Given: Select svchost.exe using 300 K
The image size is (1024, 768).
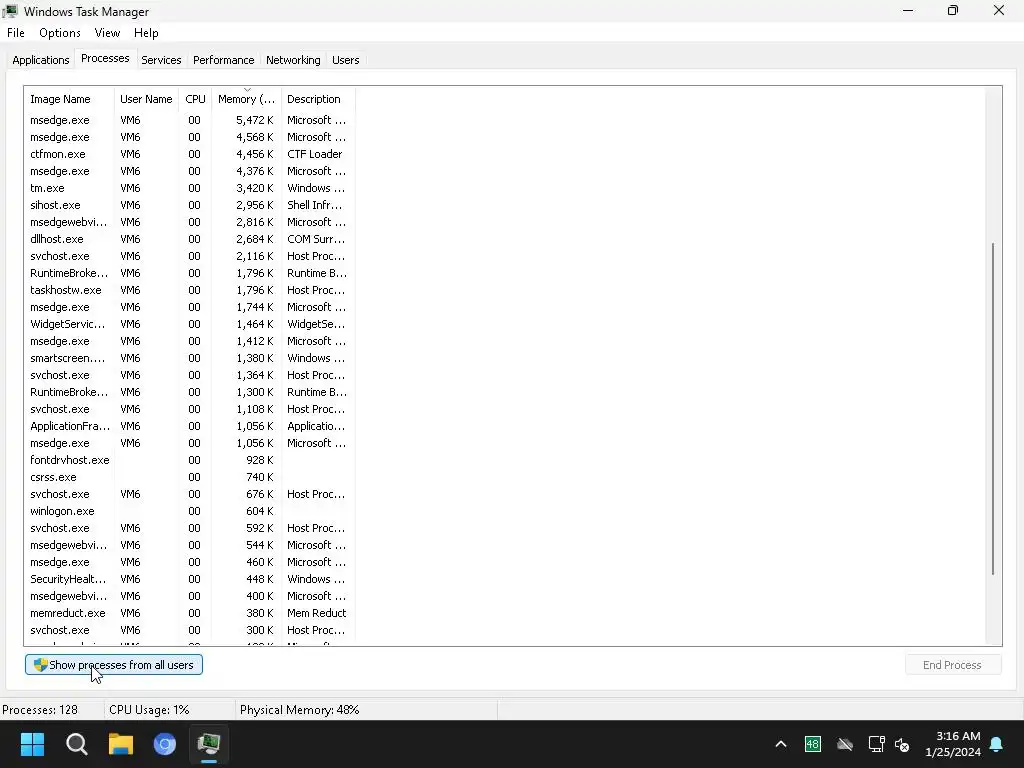Looking at the screenshot, I should [189, 630].
